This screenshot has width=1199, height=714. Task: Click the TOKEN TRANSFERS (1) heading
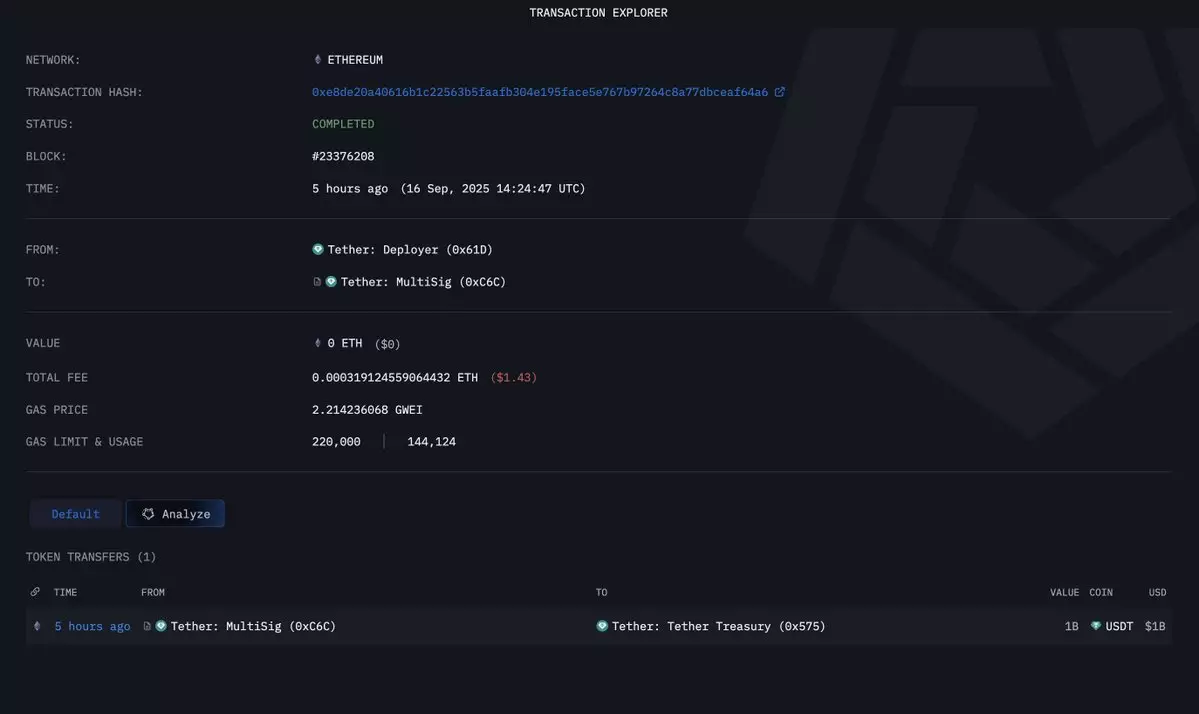(x=91, y=557)
